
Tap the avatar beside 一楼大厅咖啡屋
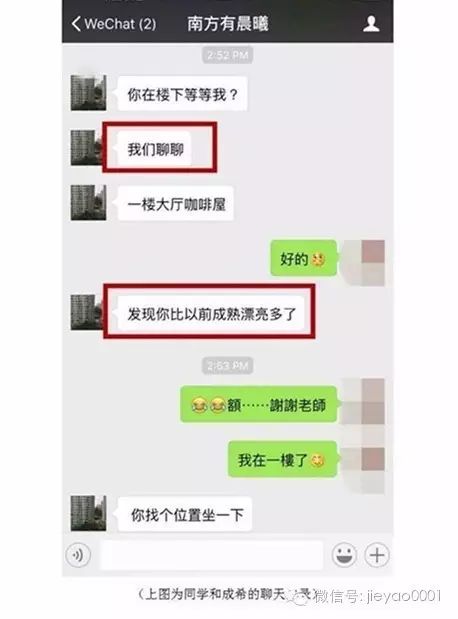(x=88, y=203)
